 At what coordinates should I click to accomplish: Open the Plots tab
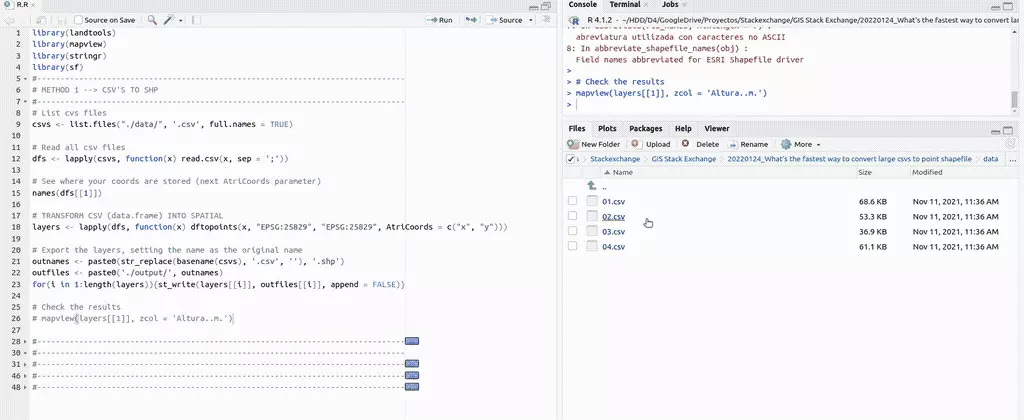coord(607,129)
